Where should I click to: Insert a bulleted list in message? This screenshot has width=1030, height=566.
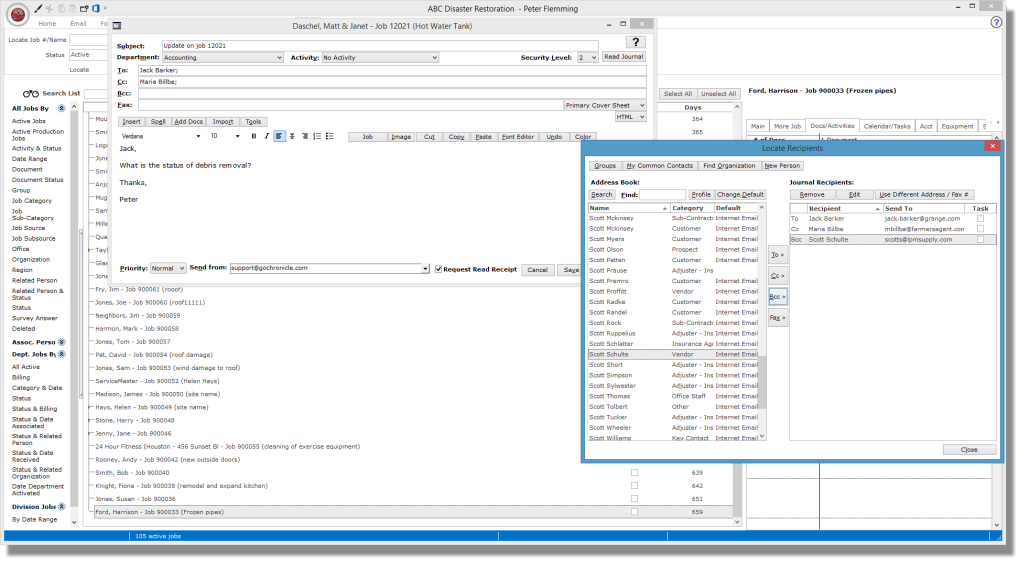pyautogui.click(x=330, y=137)
